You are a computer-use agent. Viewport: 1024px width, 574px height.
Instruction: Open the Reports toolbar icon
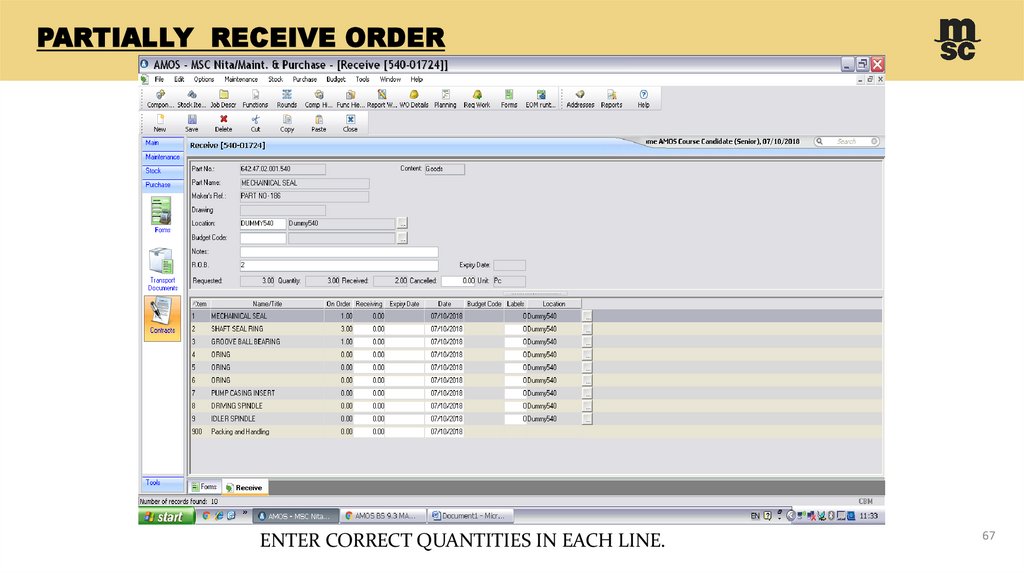point(611,99)
